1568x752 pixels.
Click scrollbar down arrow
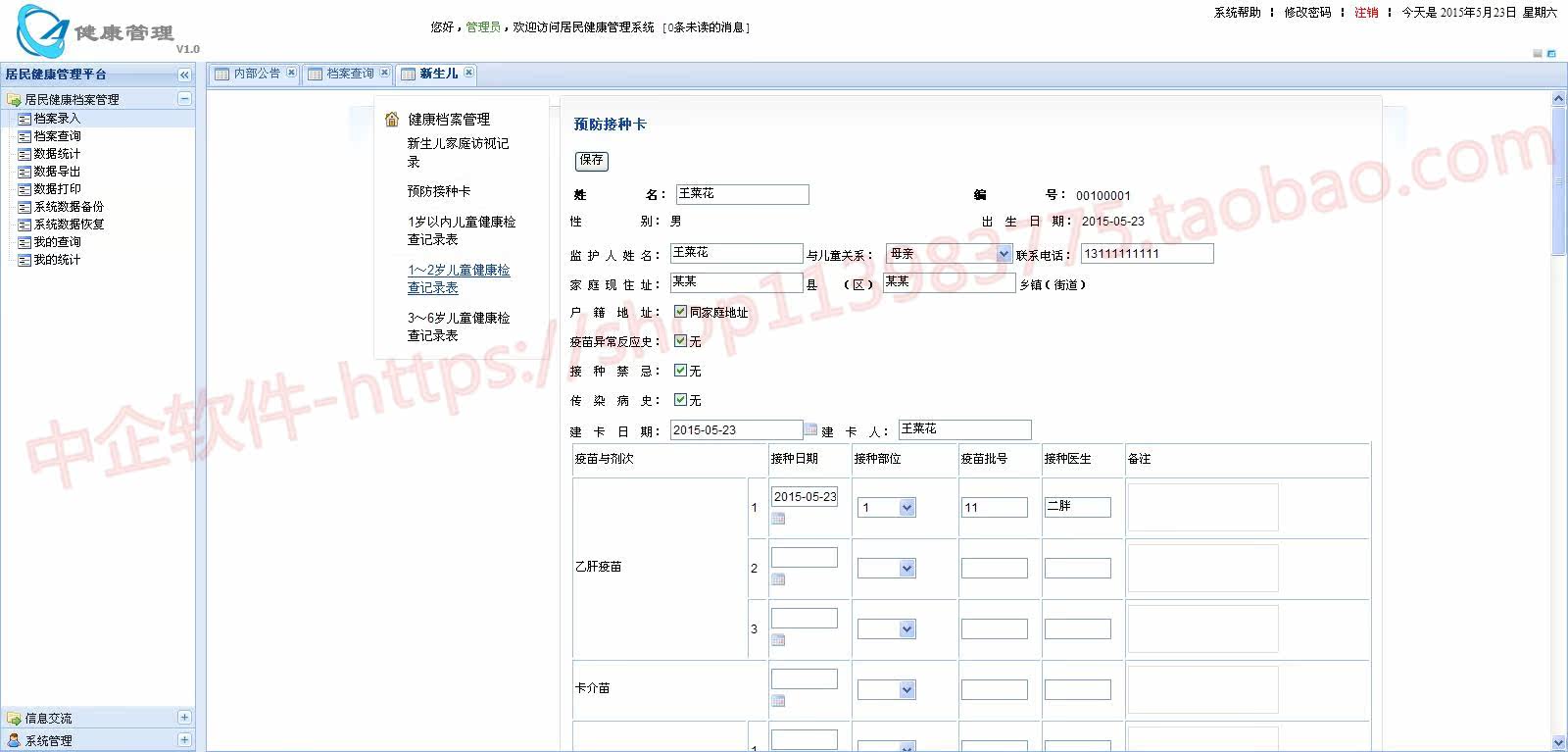[1558, 743]
